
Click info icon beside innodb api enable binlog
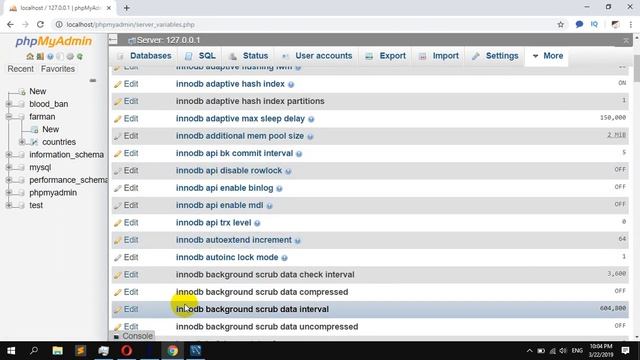(279, 189)
